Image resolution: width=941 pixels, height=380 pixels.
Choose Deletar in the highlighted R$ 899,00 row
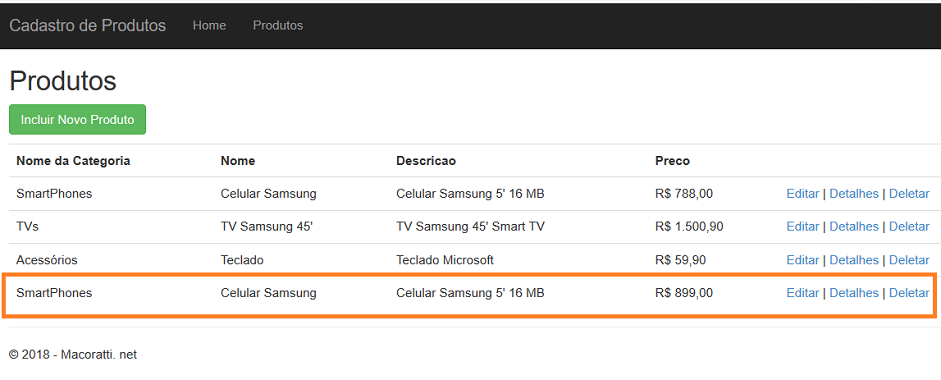point(909,293)
